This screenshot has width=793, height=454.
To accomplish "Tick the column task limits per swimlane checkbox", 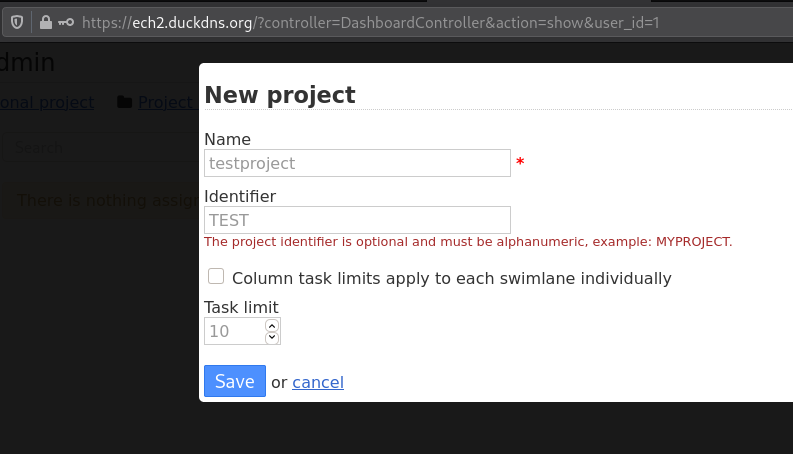I will (x=216, y=276).
